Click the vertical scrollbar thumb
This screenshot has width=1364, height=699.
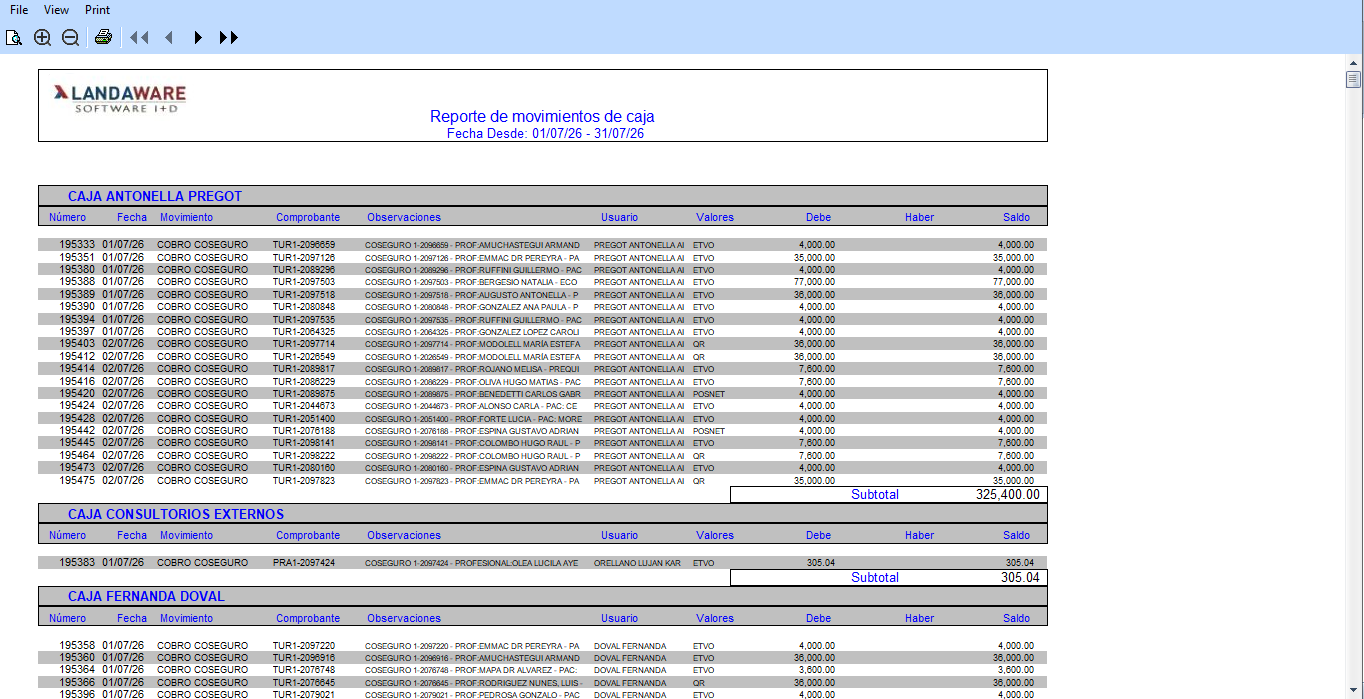[x=1354, y=80]
